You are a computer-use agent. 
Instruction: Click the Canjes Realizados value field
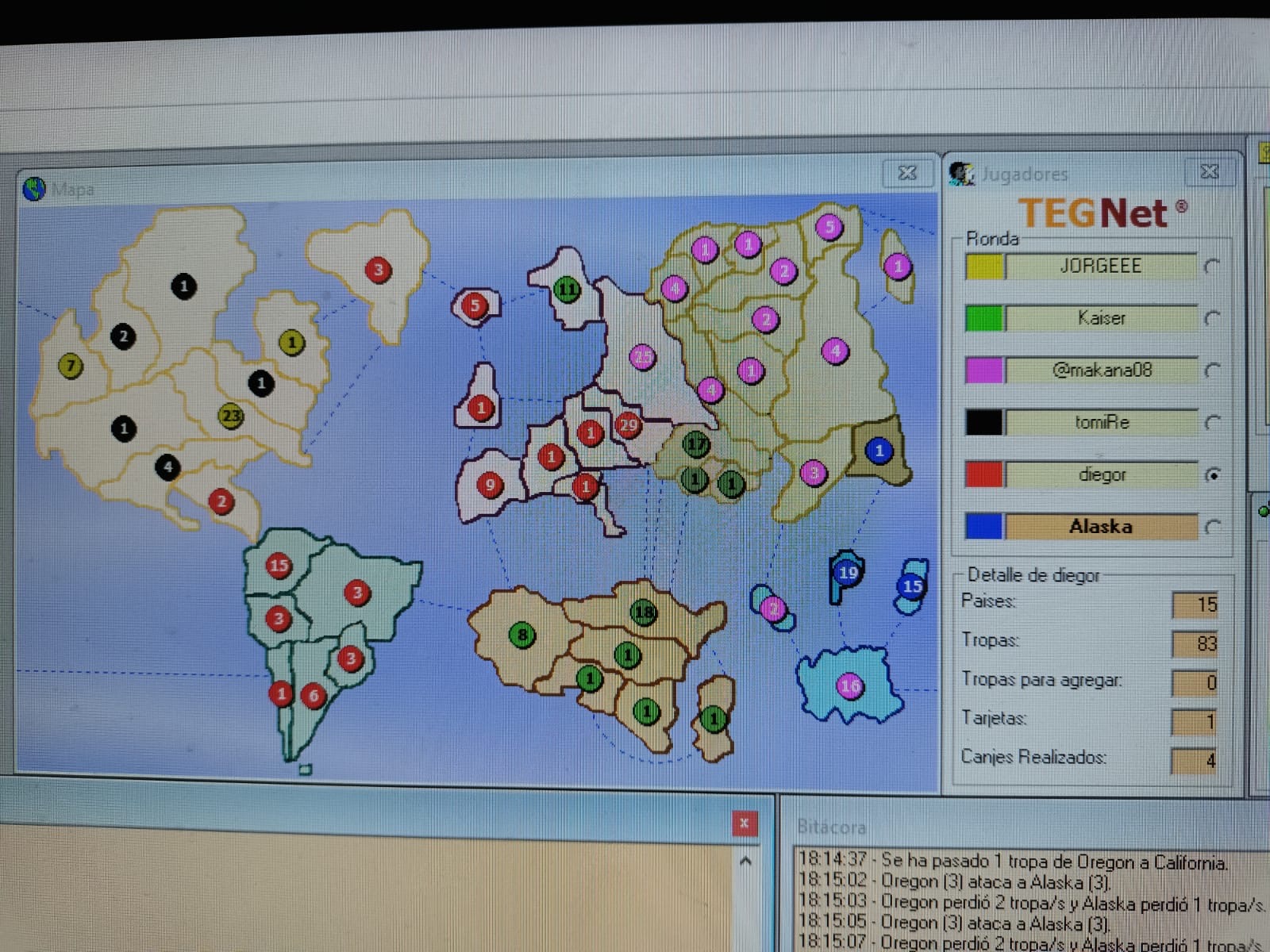pyautogui.click(x=1195, y=761)
